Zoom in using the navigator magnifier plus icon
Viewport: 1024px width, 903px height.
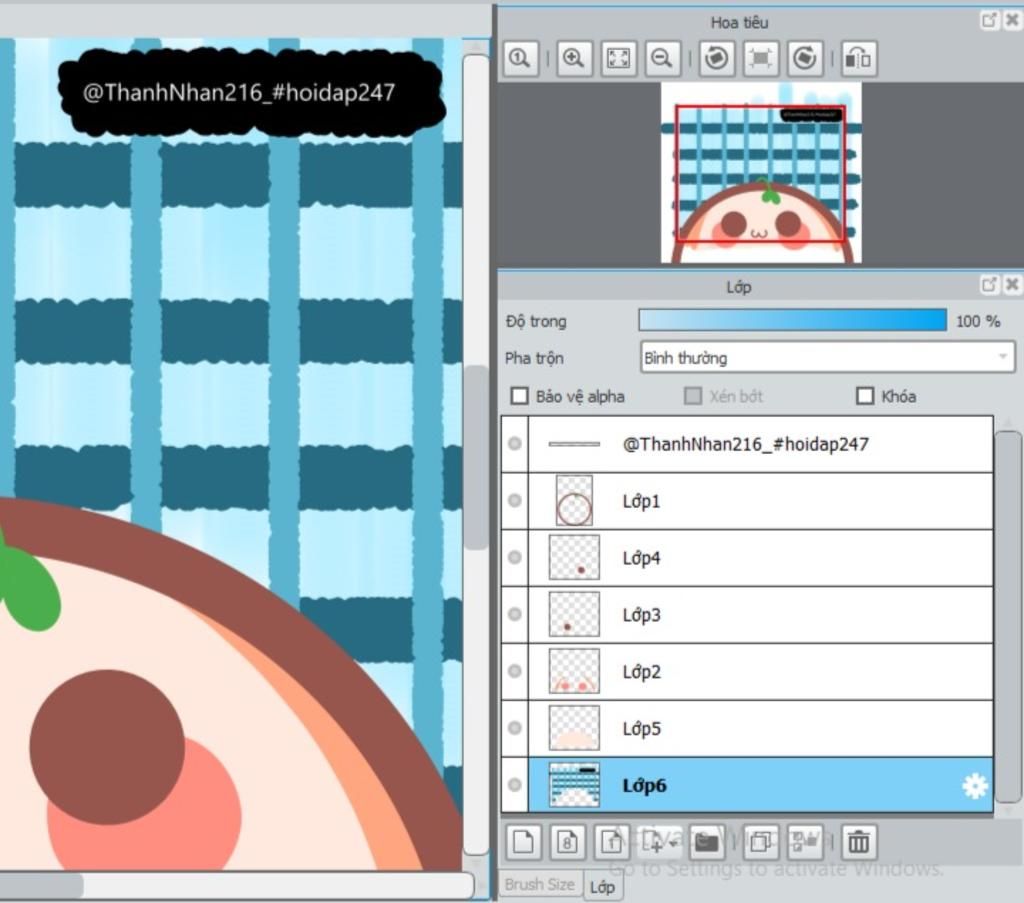(574, 59)
